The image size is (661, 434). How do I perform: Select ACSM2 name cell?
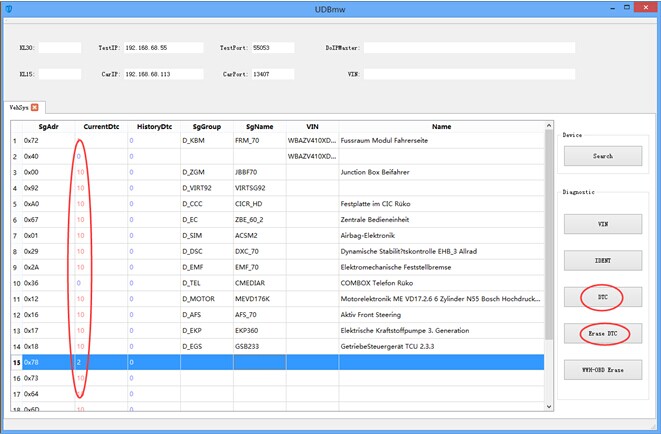[260, 236]
